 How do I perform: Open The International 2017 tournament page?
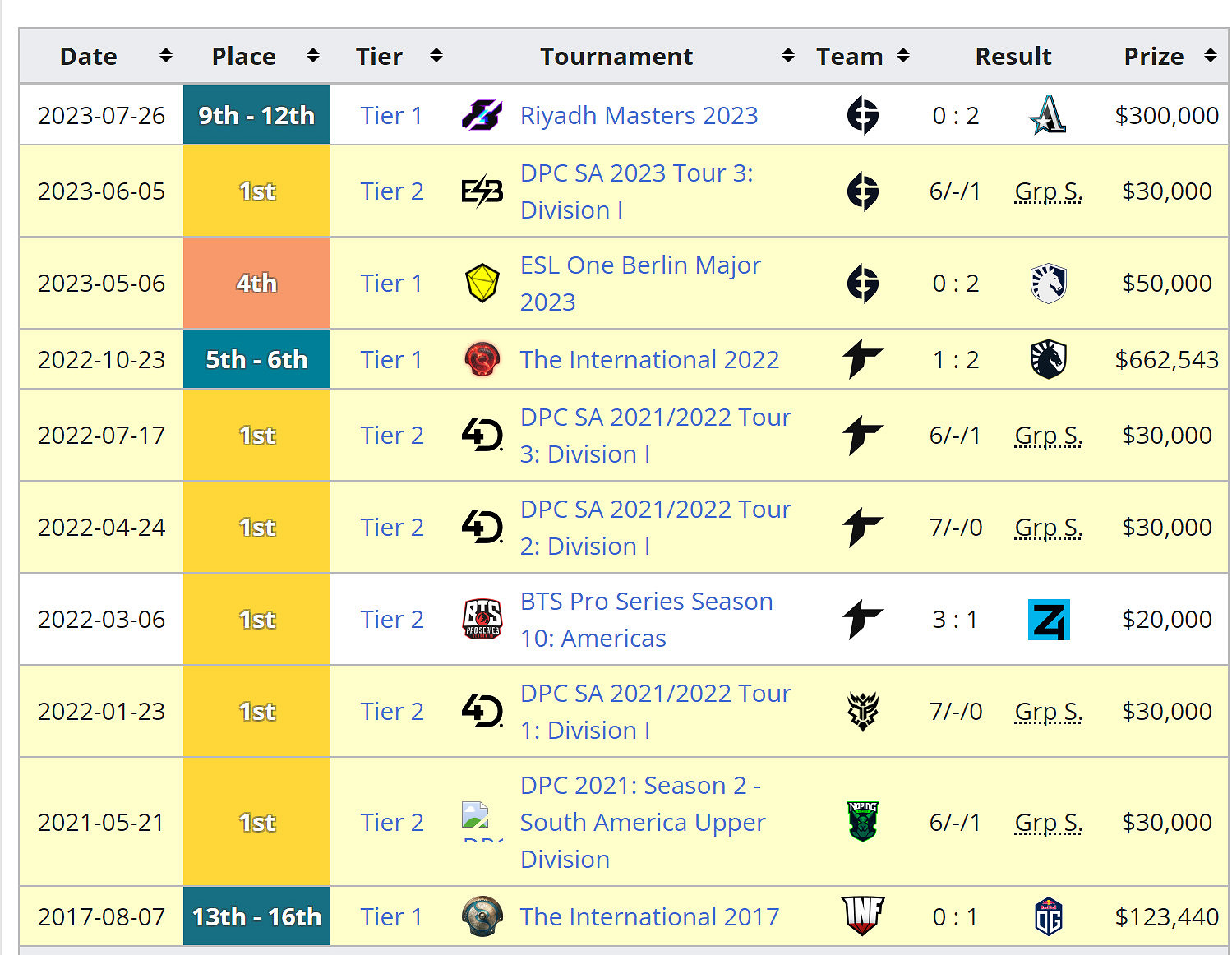[x=649, y=916]
